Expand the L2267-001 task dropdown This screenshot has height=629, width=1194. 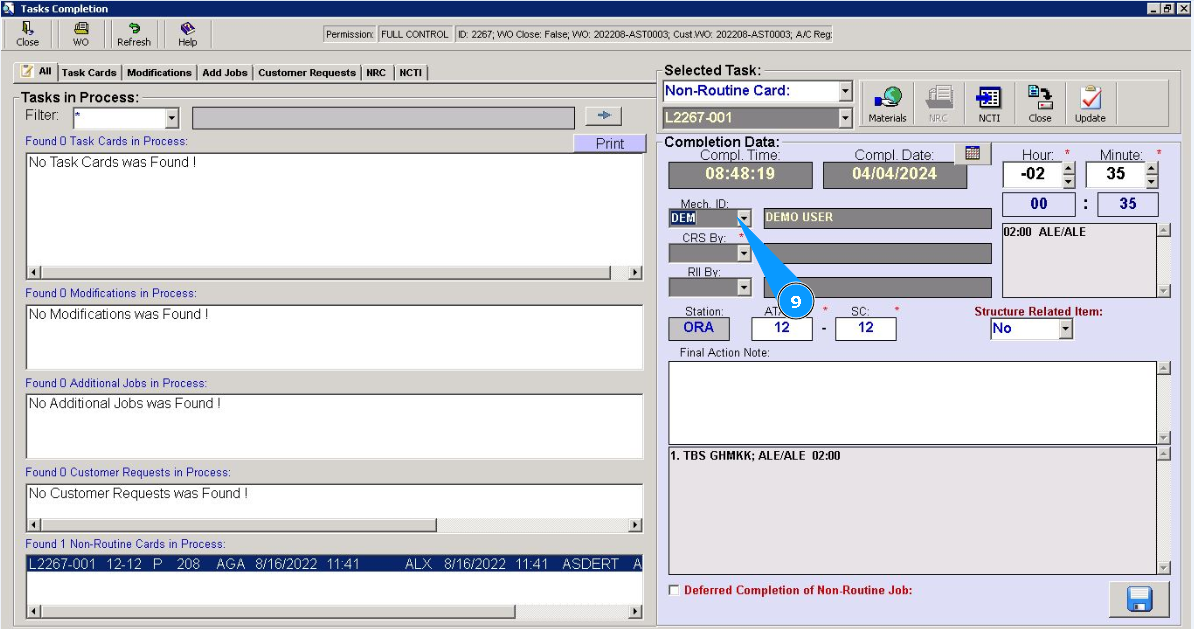coord(845,118)
